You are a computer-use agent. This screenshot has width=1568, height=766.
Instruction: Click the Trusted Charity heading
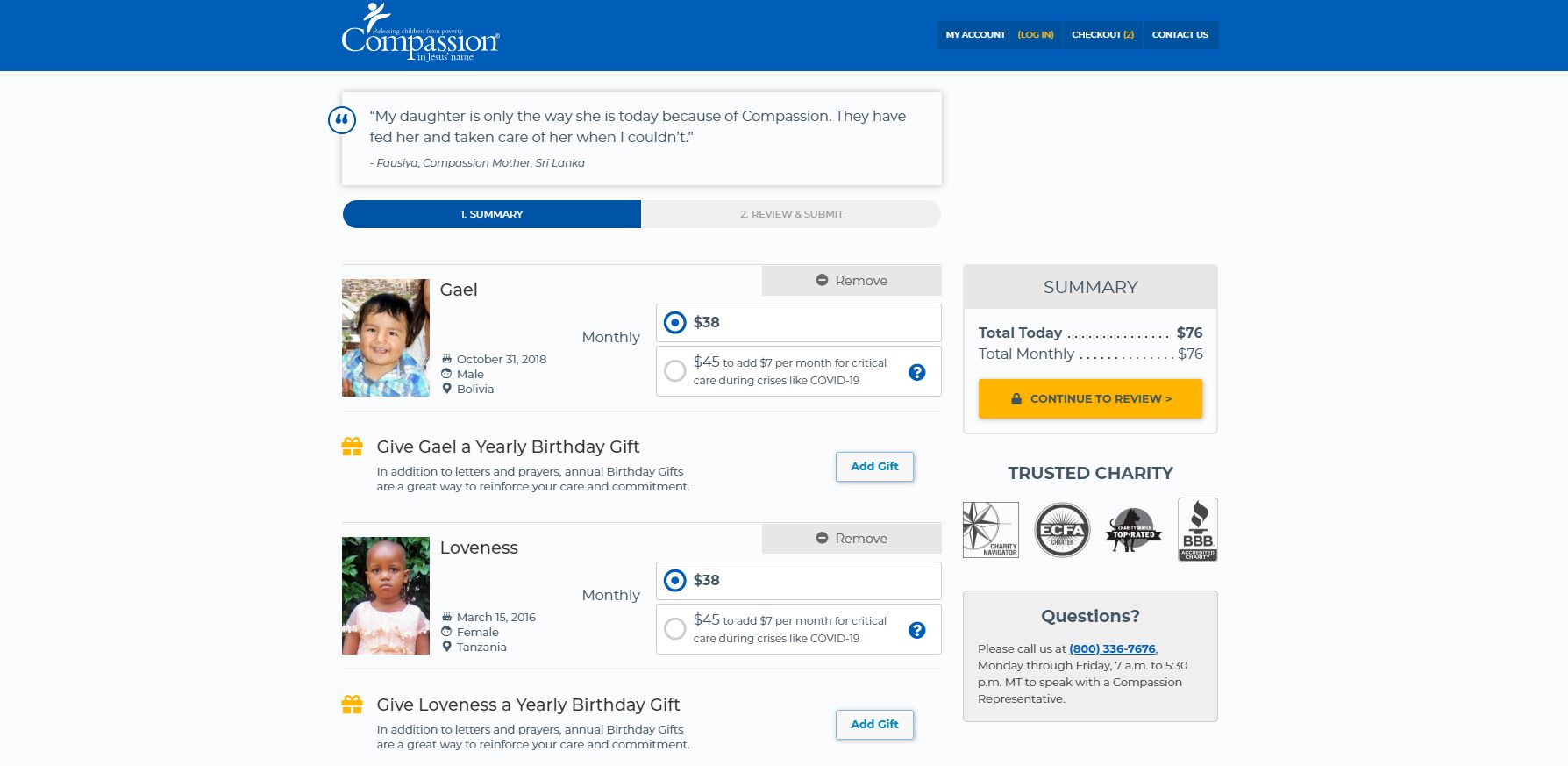tap(1090, 473)
